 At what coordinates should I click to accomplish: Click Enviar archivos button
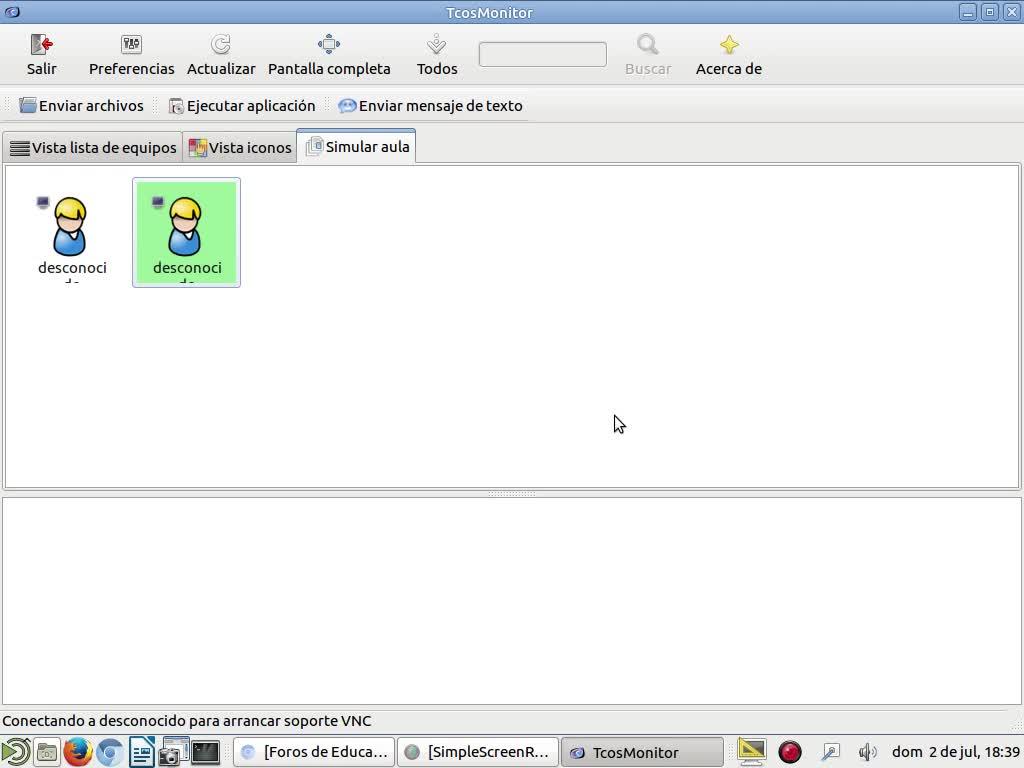pos(82,106)
